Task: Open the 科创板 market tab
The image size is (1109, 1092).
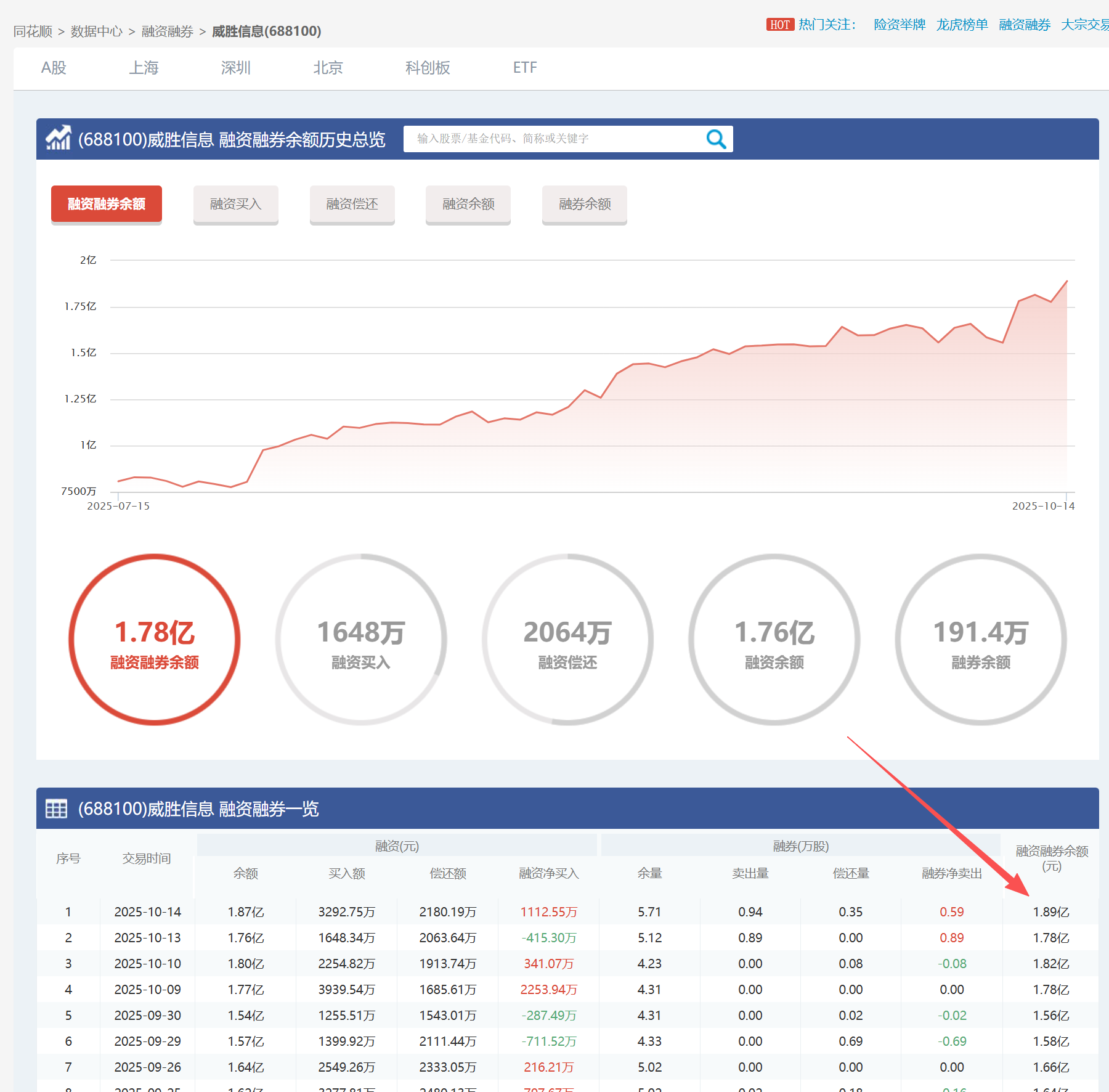Action: click(428, 68)
